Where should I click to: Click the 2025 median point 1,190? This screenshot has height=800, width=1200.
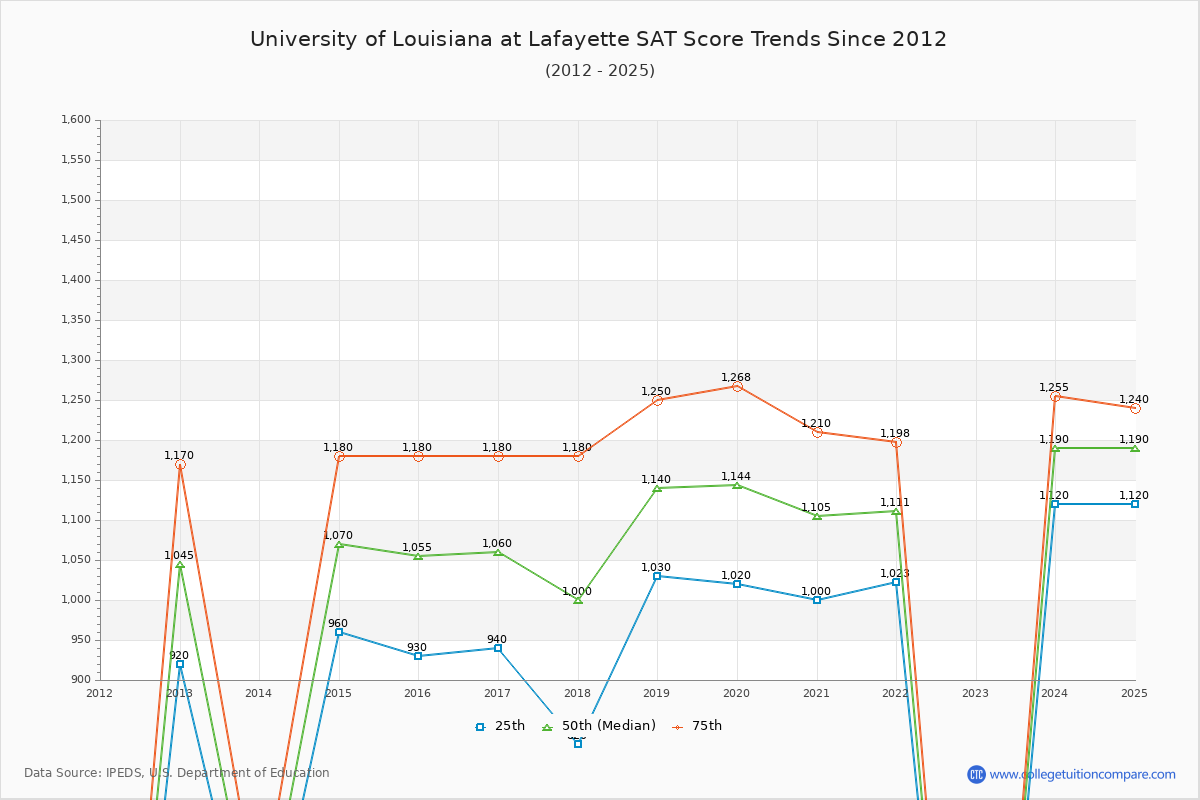point(1135,448)
